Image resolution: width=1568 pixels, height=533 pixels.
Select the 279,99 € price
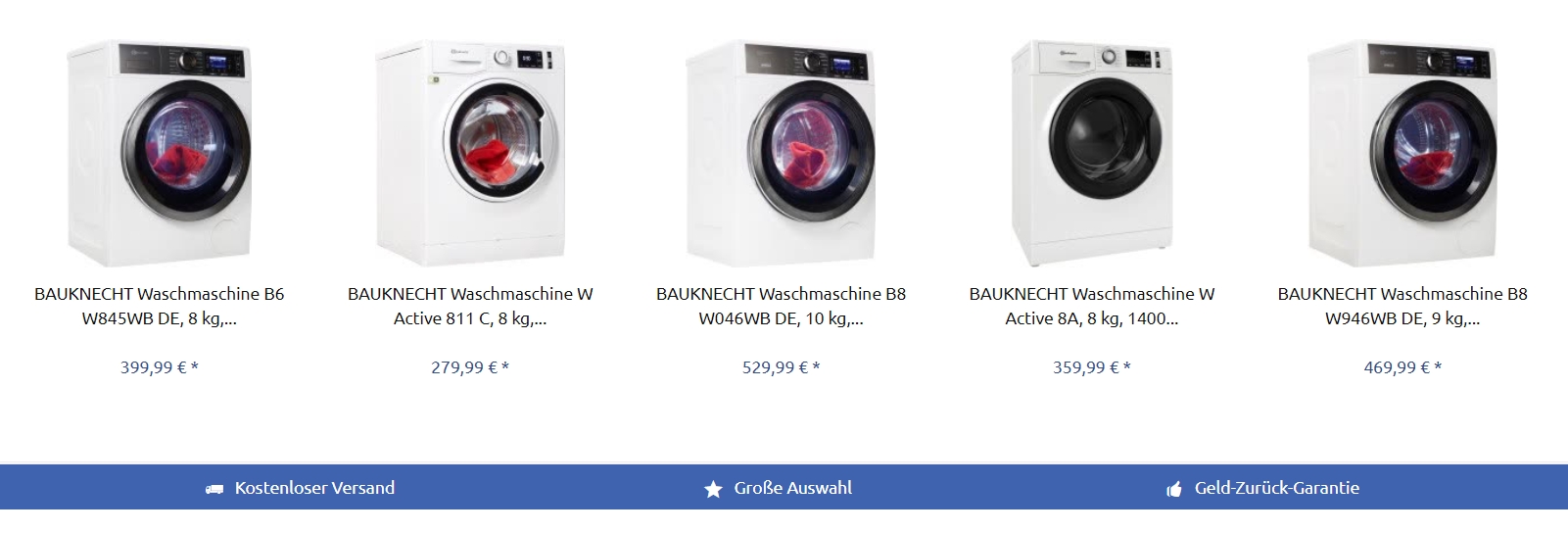(470, 367)
